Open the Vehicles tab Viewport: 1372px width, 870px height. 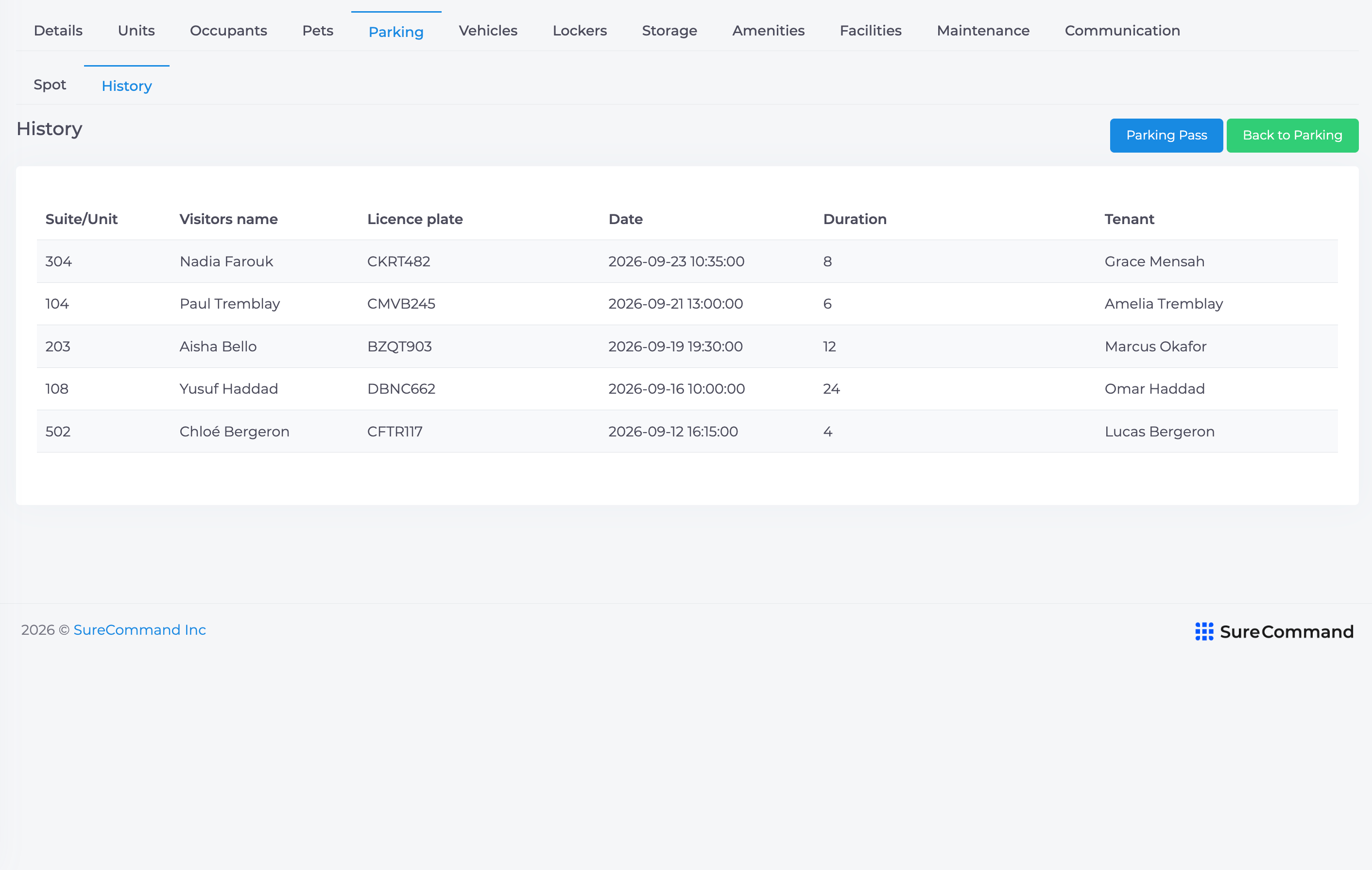click(x=488, y=31)
